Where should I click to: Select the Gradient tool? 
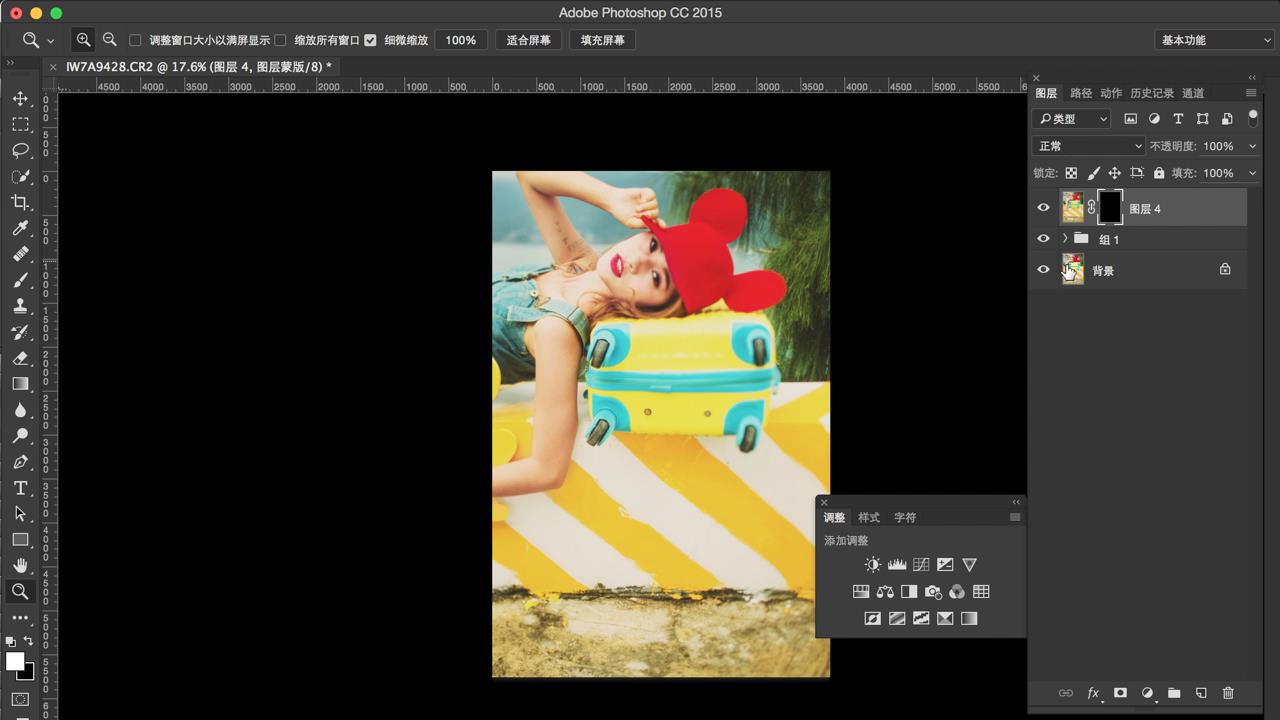(x=20, y=384)
